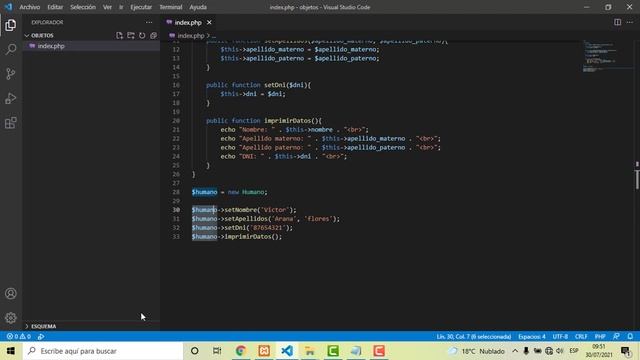Open the Extensions view

coord(11,123)
